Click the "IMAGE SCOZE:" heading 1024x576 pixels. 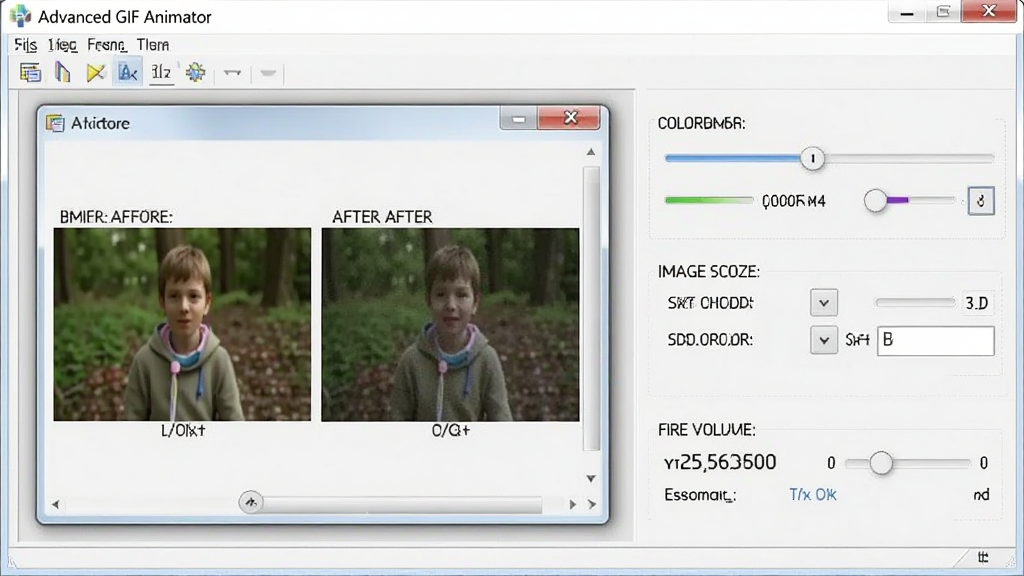[709, 272]
